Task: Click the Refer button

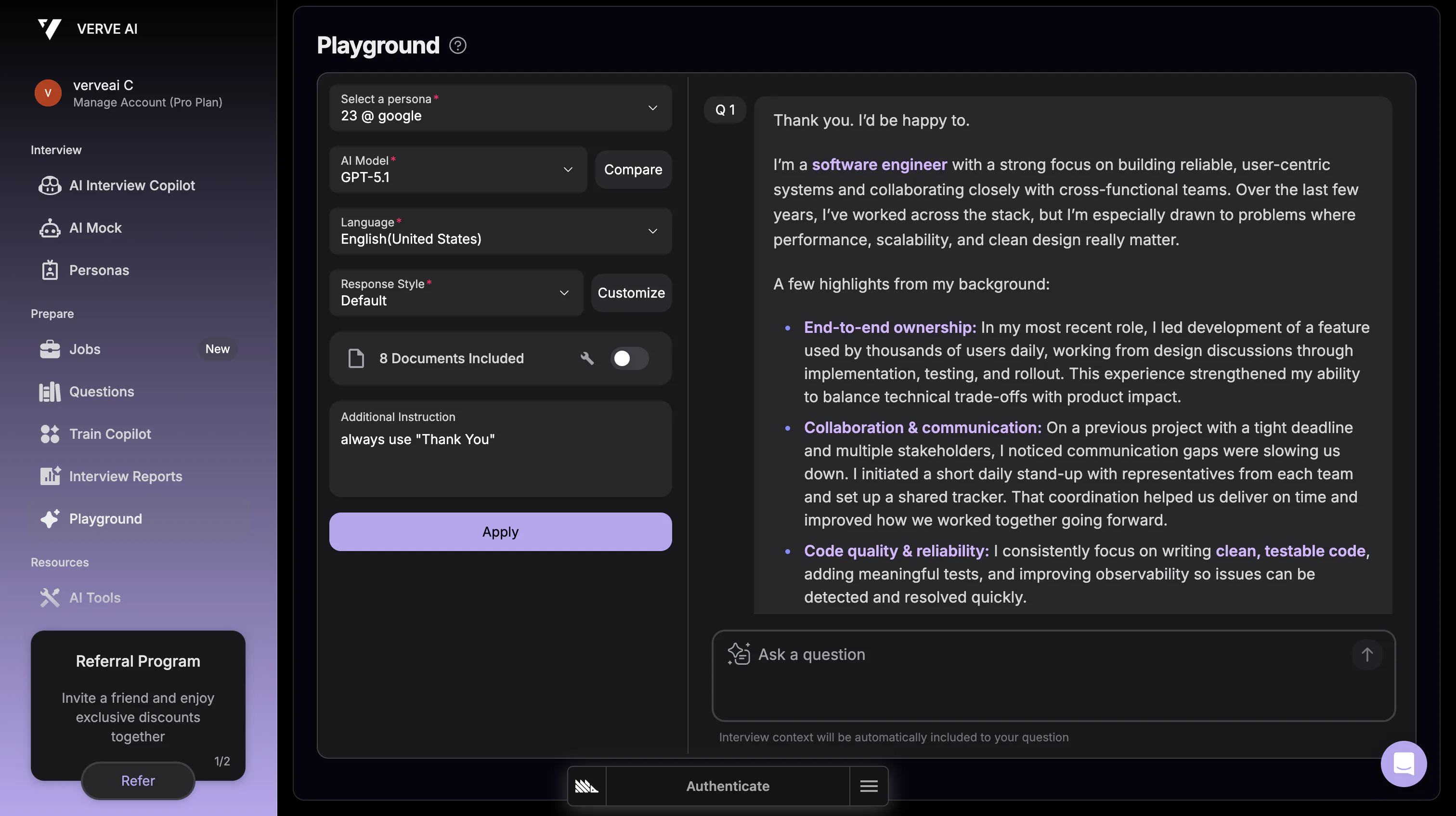Action: (x=138, y=781)
